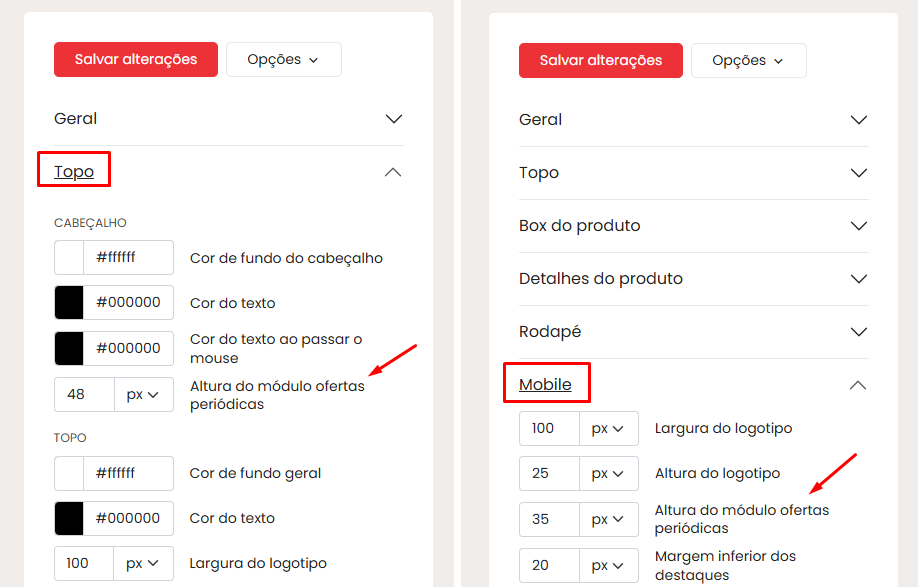Screen dimensions: 918x587
Task: Open Opções dropdown in right panel
Action: click(748, 60)
